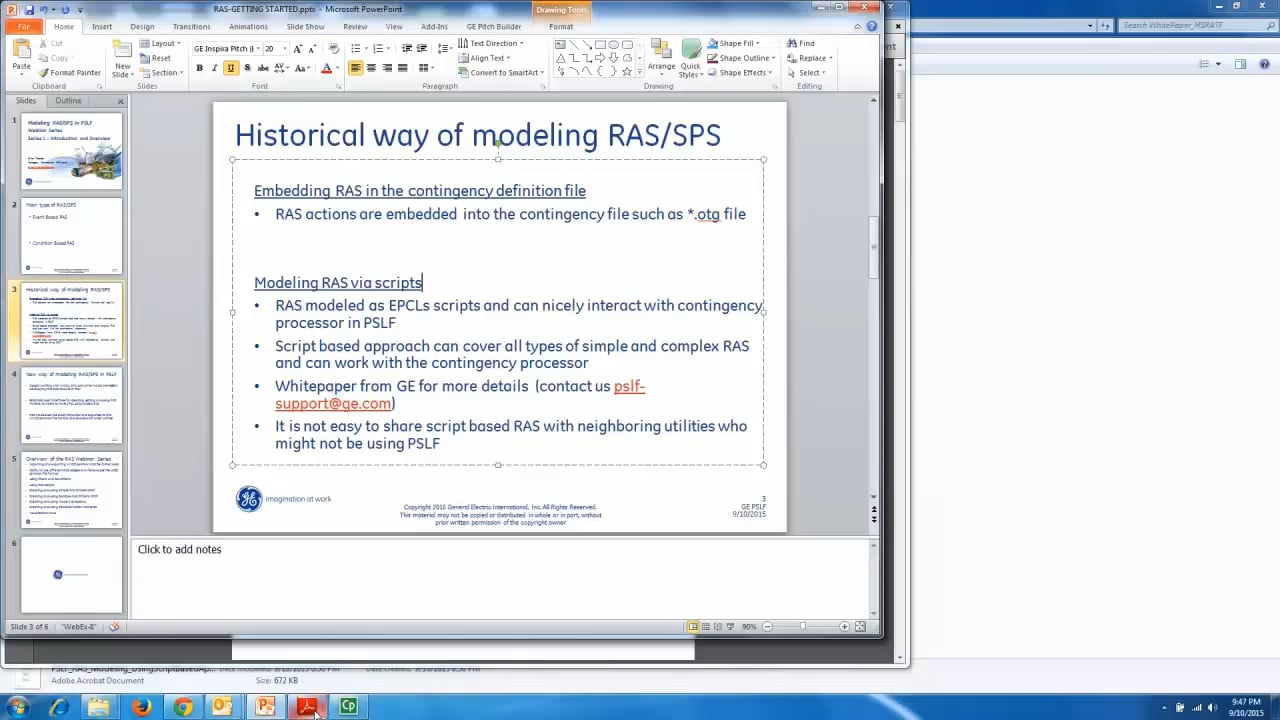
Task: Select slide 4 thumbnail
Action: pos(72,405)
